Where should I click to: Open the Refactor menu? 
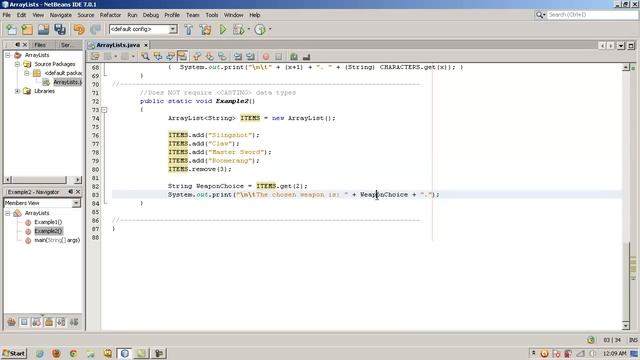(110, 15)
